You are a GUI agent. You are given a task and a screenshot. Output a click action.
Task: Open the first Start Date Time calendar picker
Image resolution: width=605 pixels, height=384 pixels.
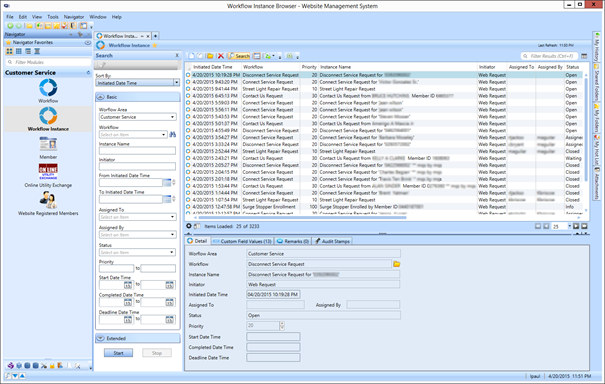(128, 285)
